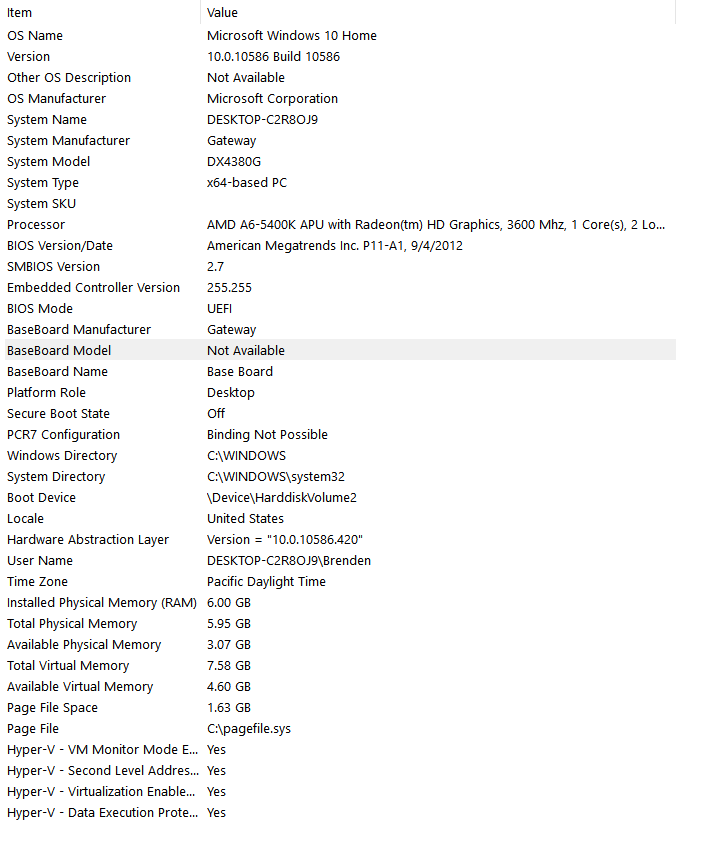Click the Version row label
The width and height of the screenshot is (708, 841).
(28, 56)
